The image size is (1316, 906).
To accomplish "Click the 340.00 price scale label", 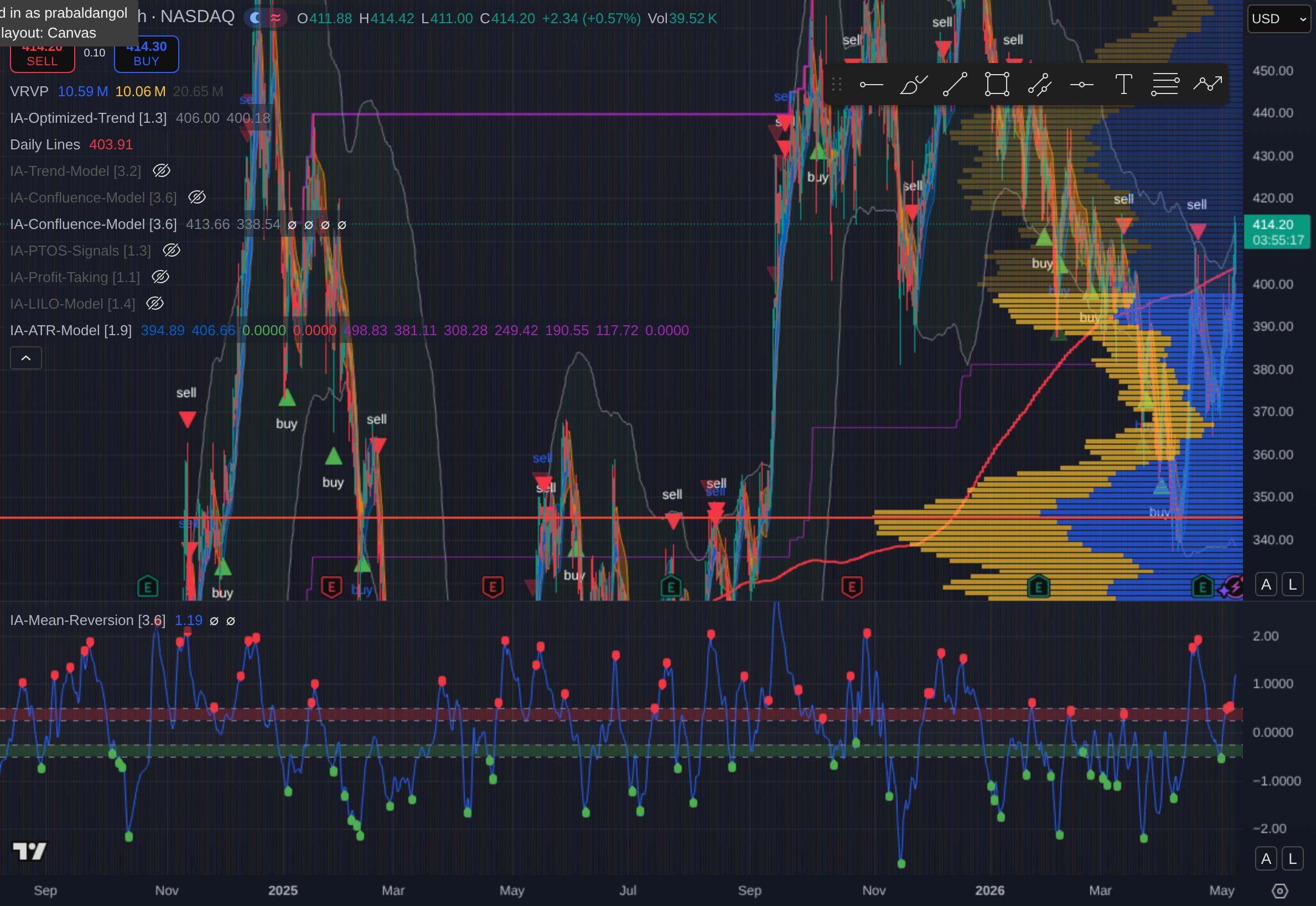I will [x=1273, y=540].
